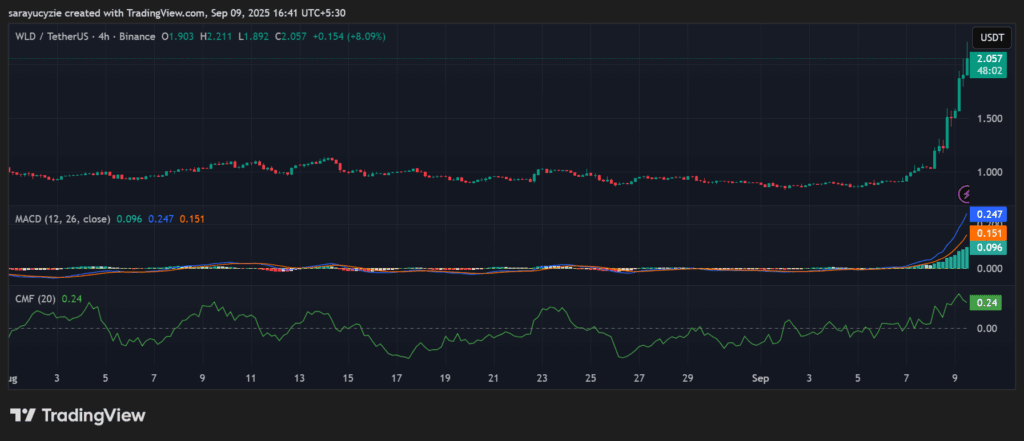Screen dimensions: 1024x441
Task: Click the 48:02 bar countdown timer
Action: click(989, 71)
